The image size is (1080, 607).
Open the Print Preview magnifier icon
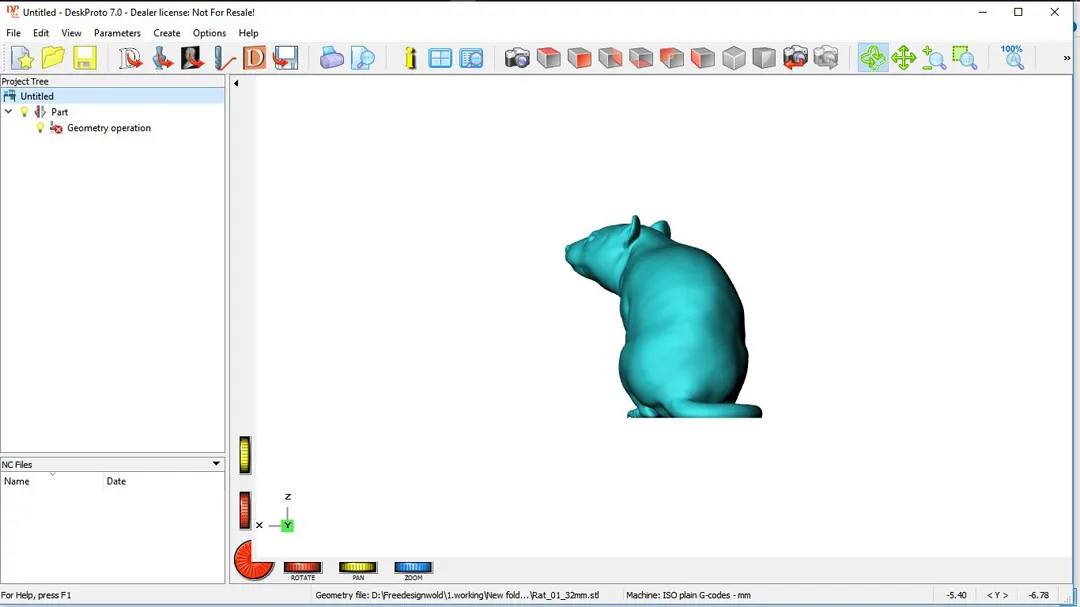coord(363,58)
